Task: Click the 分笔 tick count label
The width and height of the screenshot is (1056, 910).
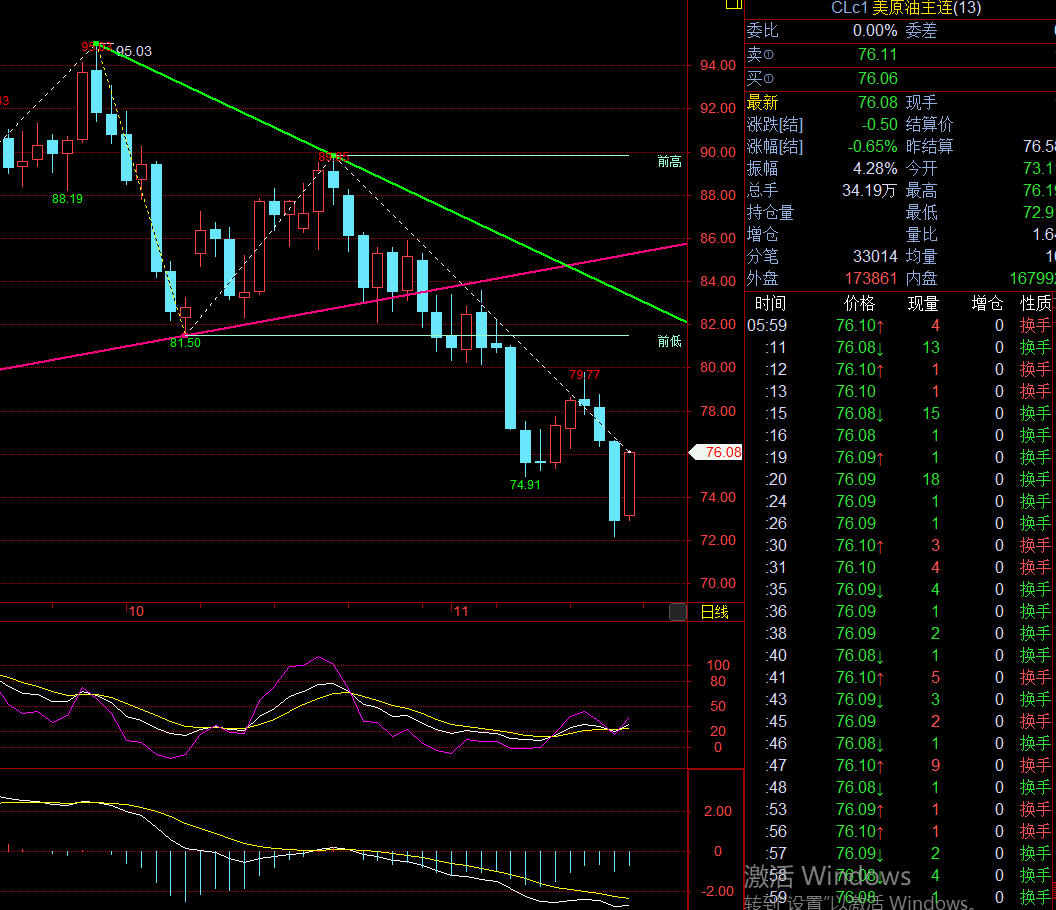Action: click(762, 257)
